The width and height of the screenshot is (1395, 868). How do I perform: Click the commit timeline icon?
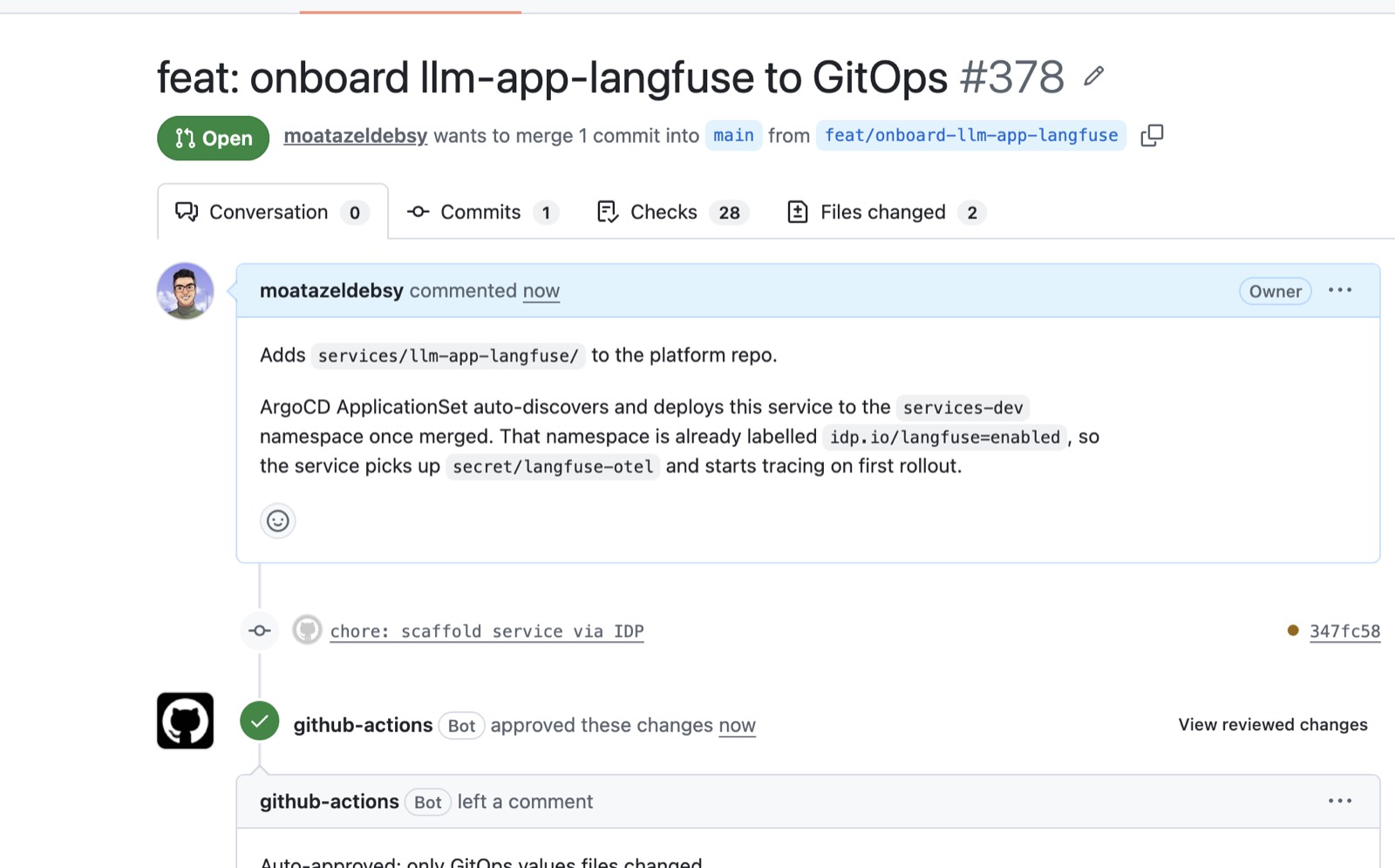[x=260, y=630]
